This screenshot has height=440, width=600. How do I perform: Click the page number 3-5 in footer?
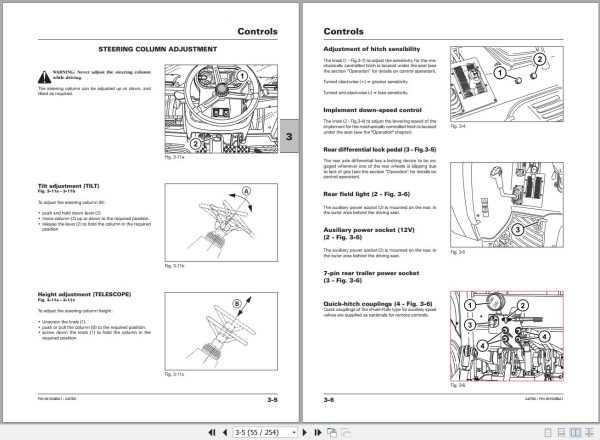pyautogui.click(x=272, y=400)
